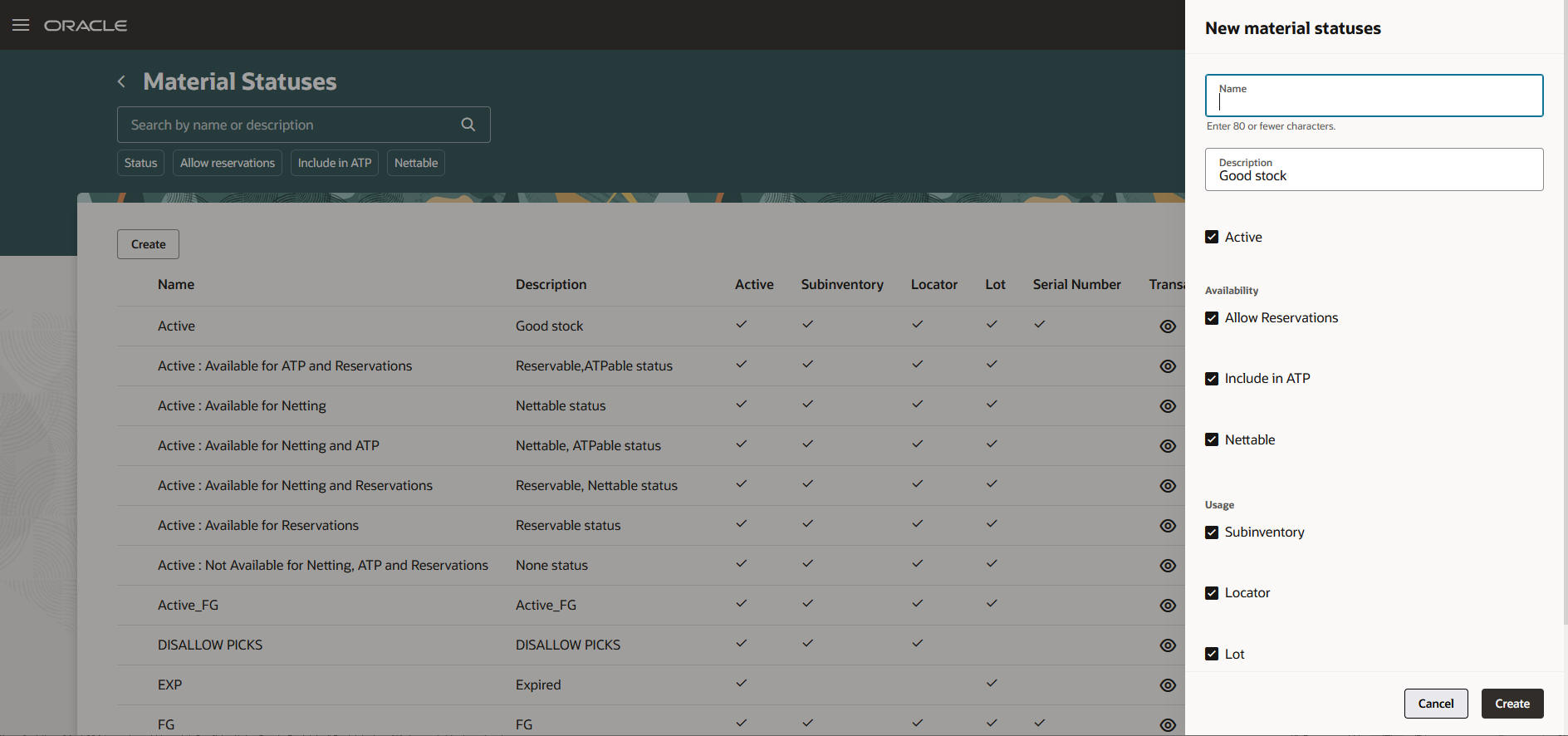Click the search magnifier icon
Image resolution: width=1568 pixels, height=736 pixels.
click(x=468, y=125)
